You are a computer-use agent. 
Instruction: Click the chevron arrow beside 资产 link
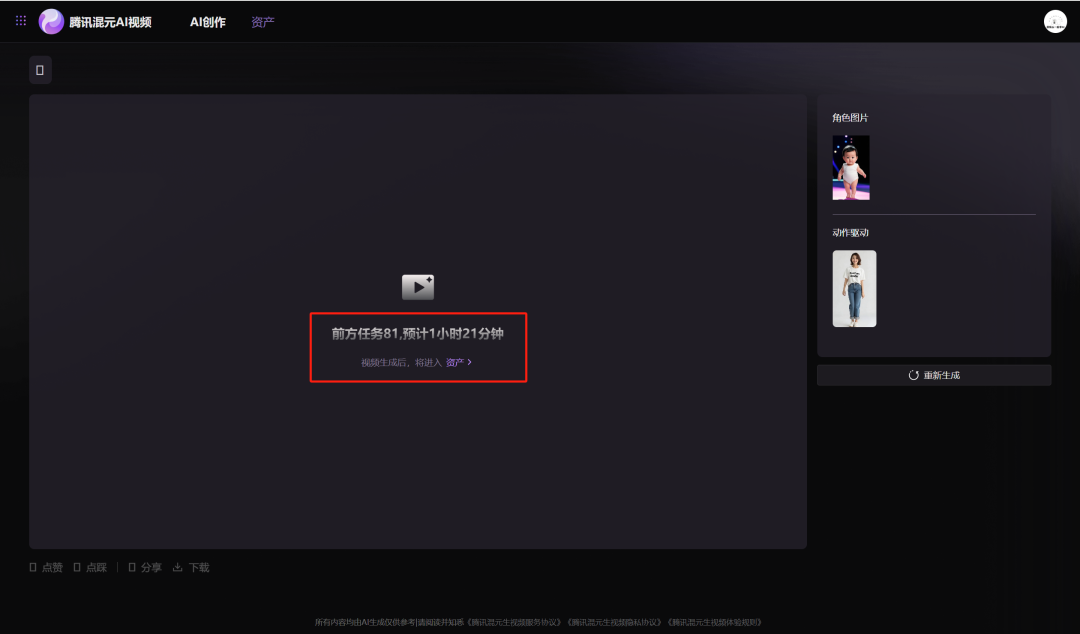(470, 362)
